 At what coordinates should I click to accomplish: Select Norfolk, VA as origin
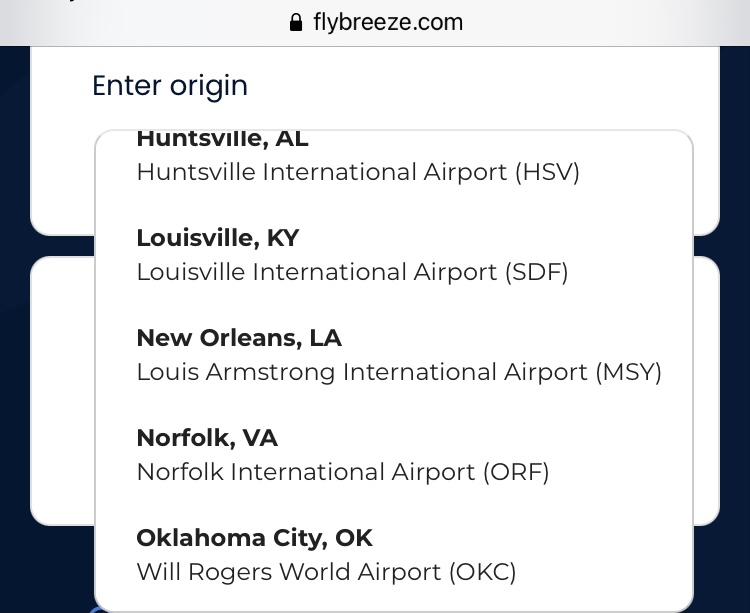pos(207,438)
